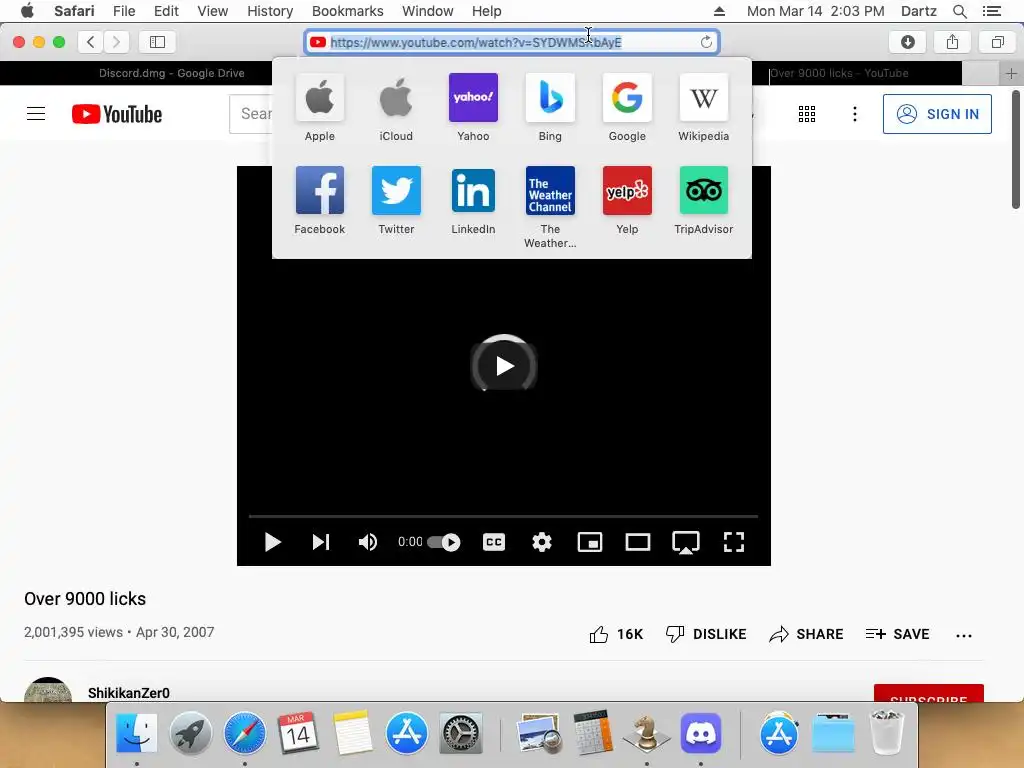Click SAVE to playlist
Image resolution: width=1024 pixels, height=768 pixels.
897,634
